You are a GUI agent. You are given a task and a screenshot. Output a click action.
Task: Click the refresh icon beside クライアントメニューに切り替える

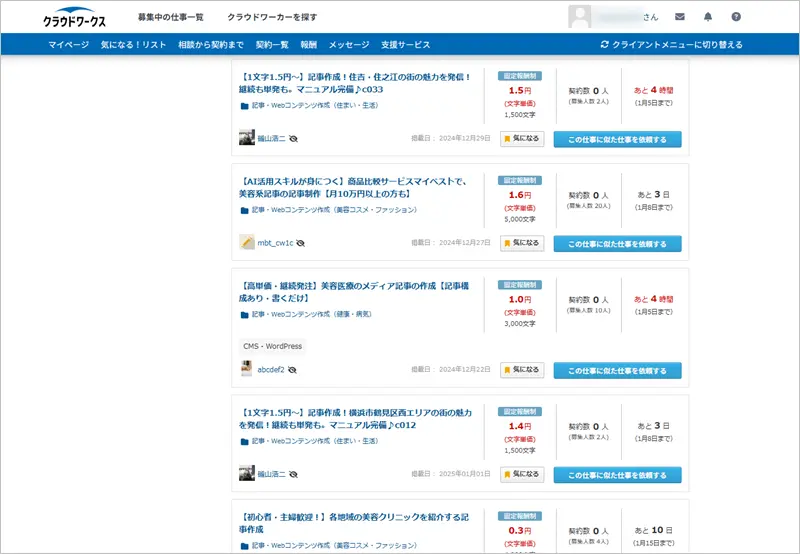click(604, 44)
